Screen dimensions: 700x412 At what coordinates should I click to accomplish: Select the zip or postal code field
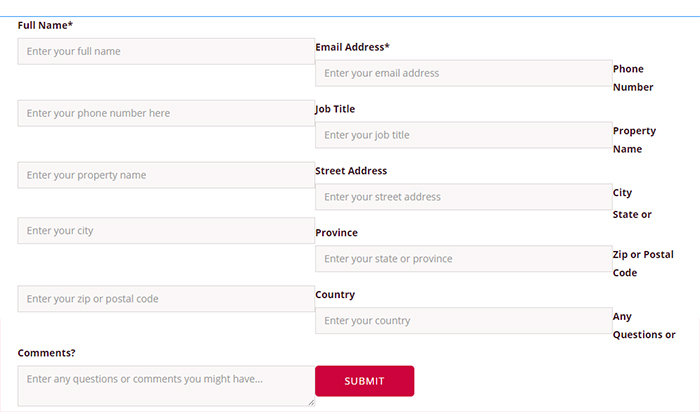point(166,299)
